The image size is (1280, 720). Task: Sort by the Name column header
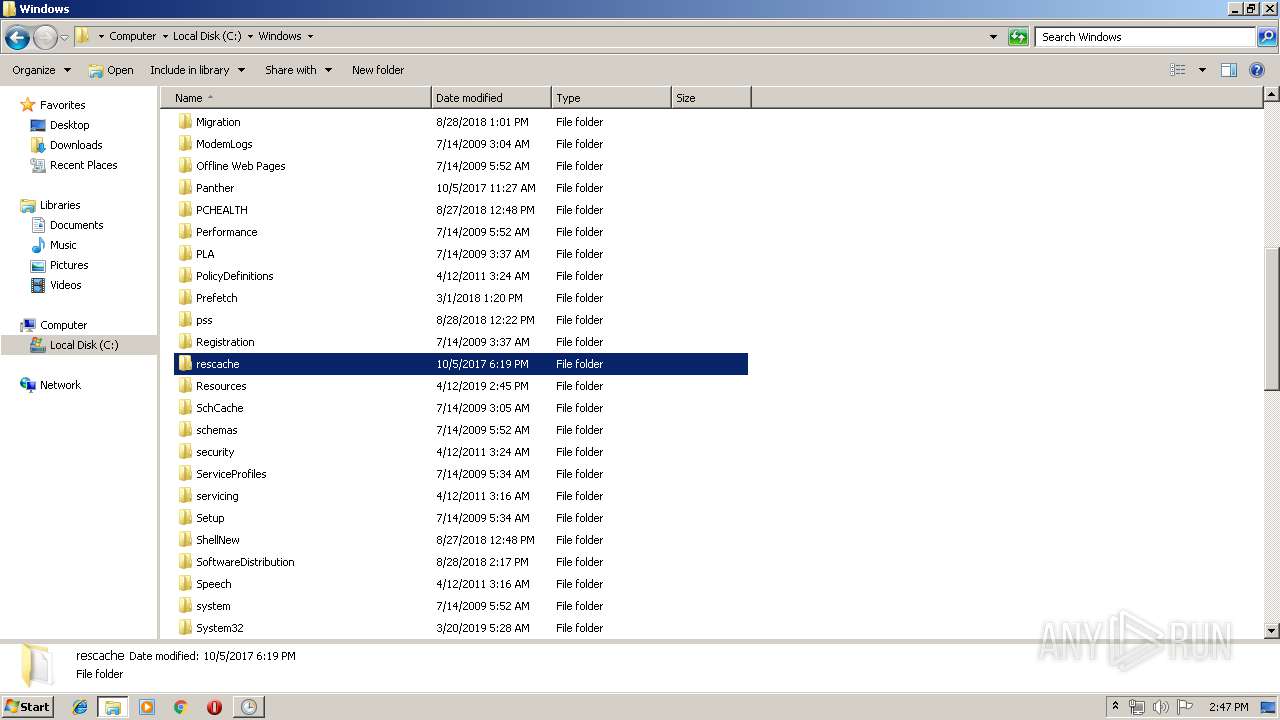point(297,98)
